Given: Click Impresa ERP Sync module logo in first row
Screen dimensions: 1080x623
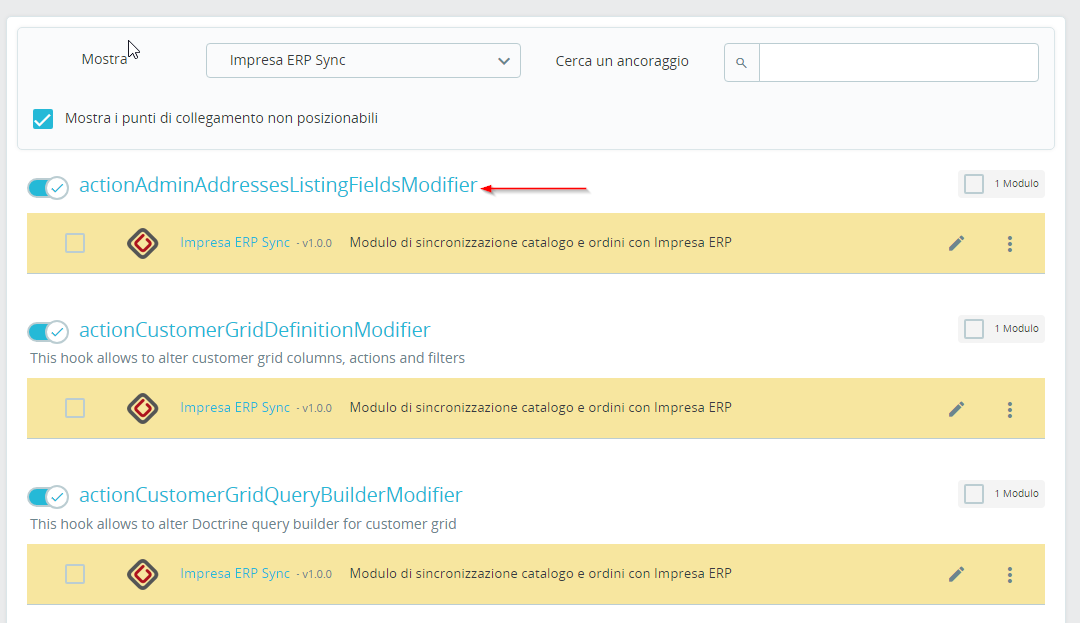Looking at the screenshot, I should point(143,243).
